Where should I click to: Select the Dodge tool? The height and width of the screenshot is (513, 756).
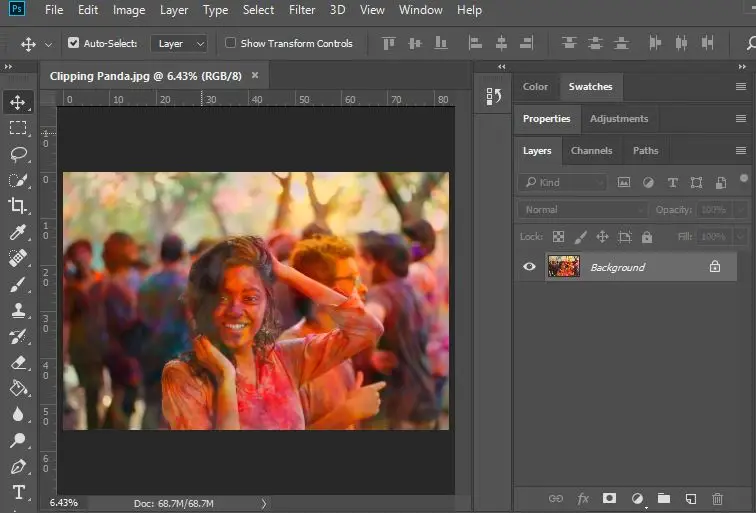18,440
